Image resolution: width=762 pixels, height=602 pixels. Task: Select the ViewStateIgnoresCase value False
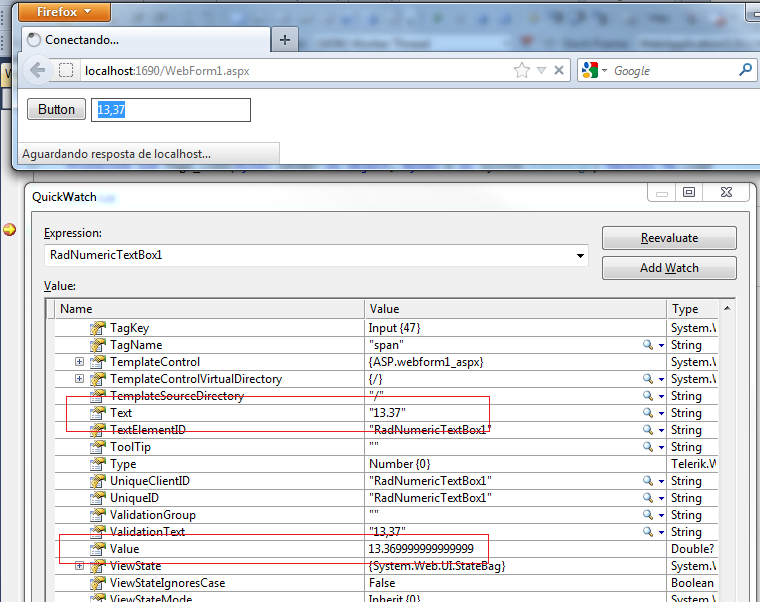coord(382,583)
